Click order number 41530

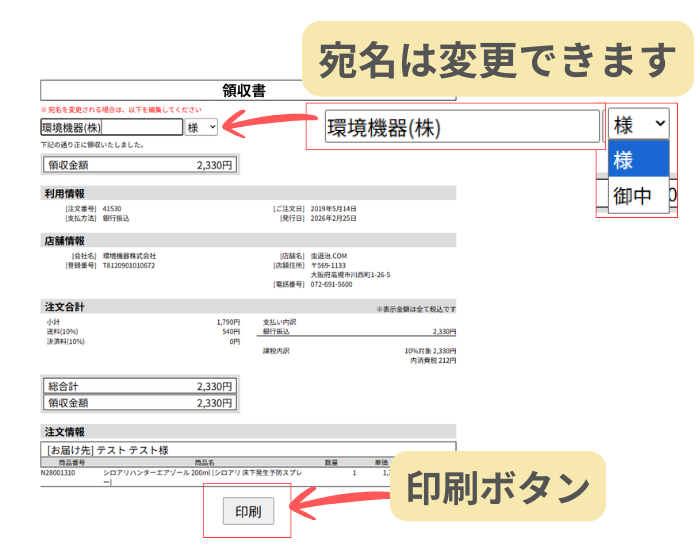click(112, 209)
